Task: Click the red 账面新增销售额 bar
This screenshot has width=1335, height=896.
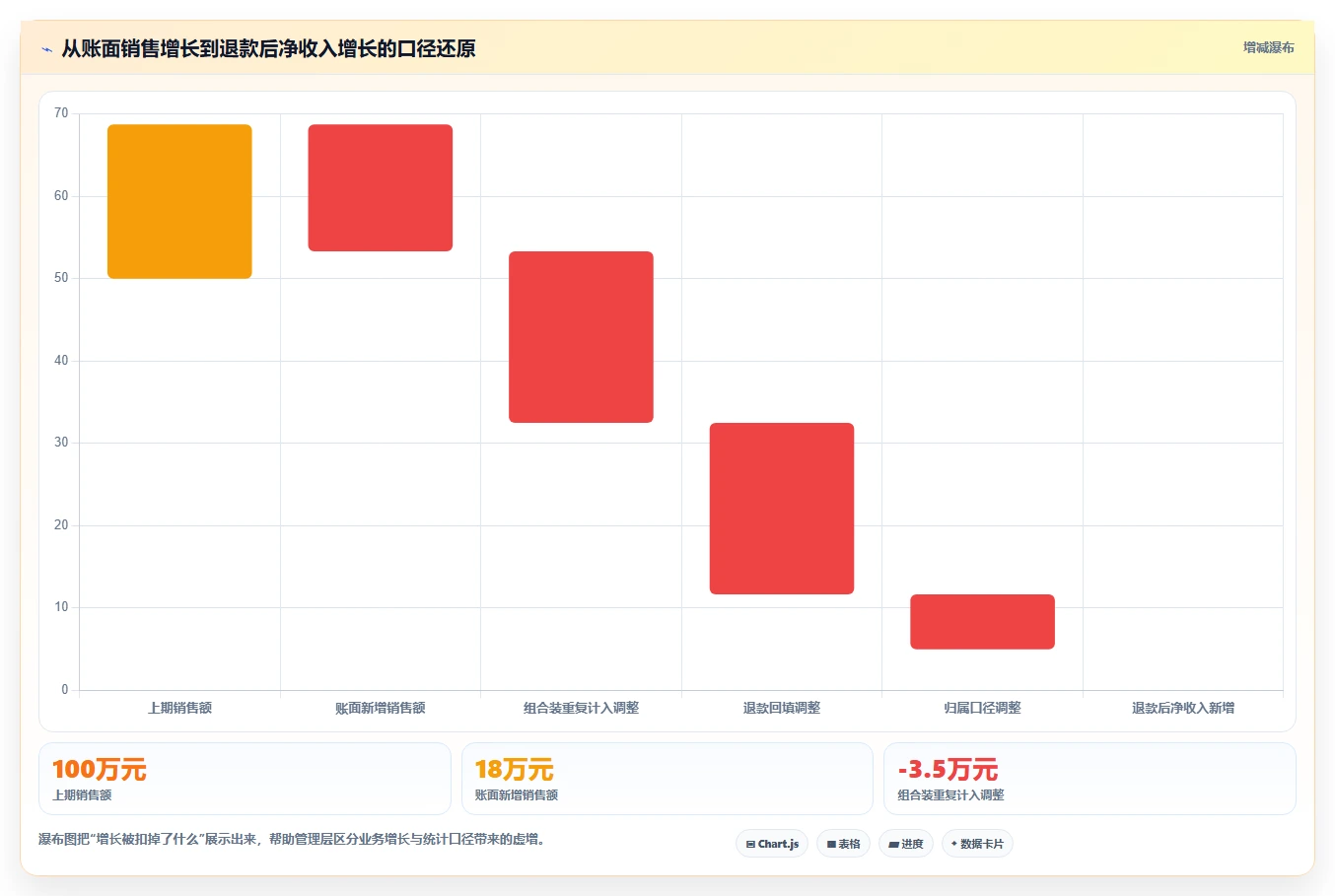Action: (381, 187)
